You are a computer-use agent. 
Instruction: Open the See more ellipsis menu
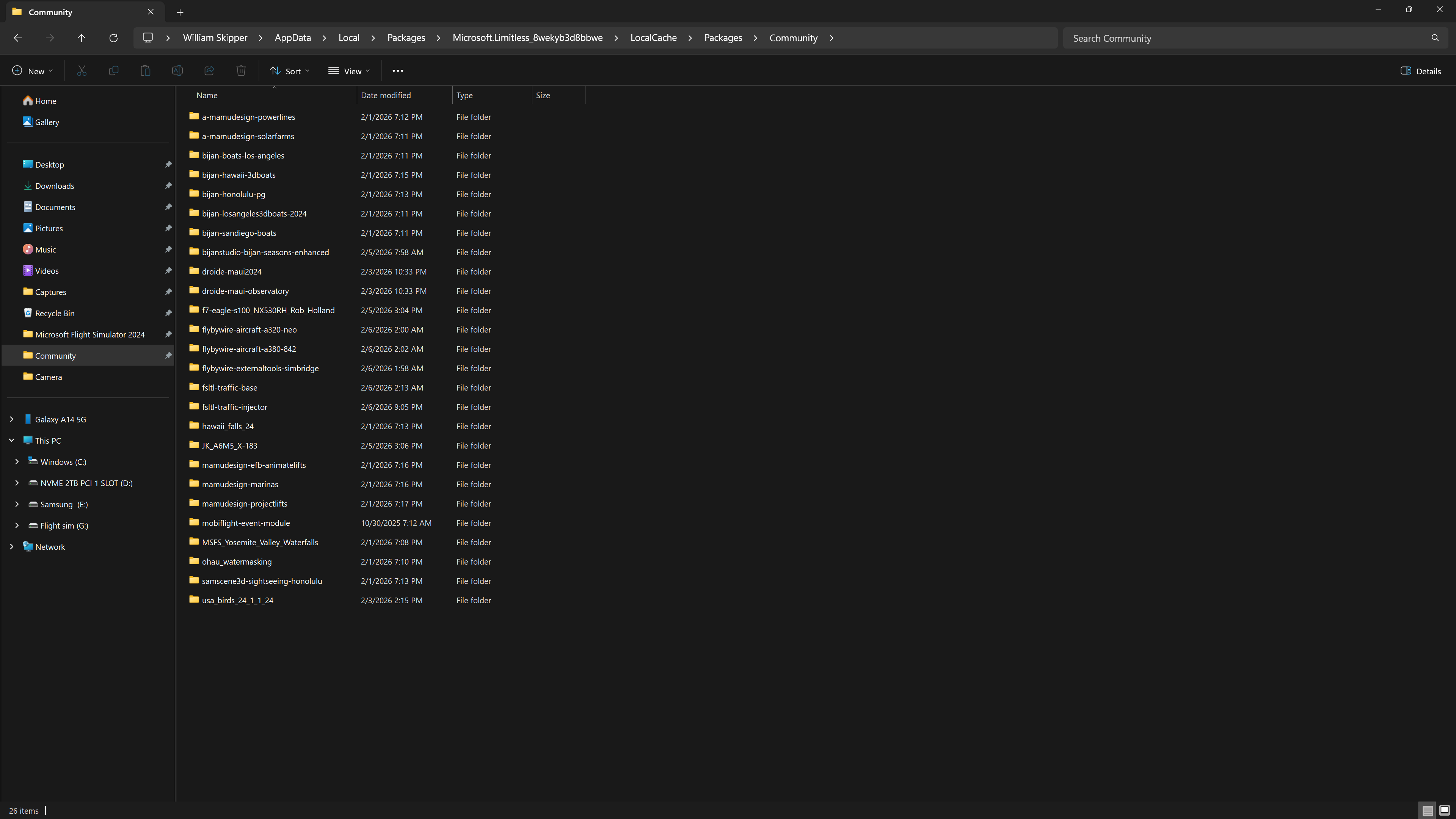pos(397,71)
